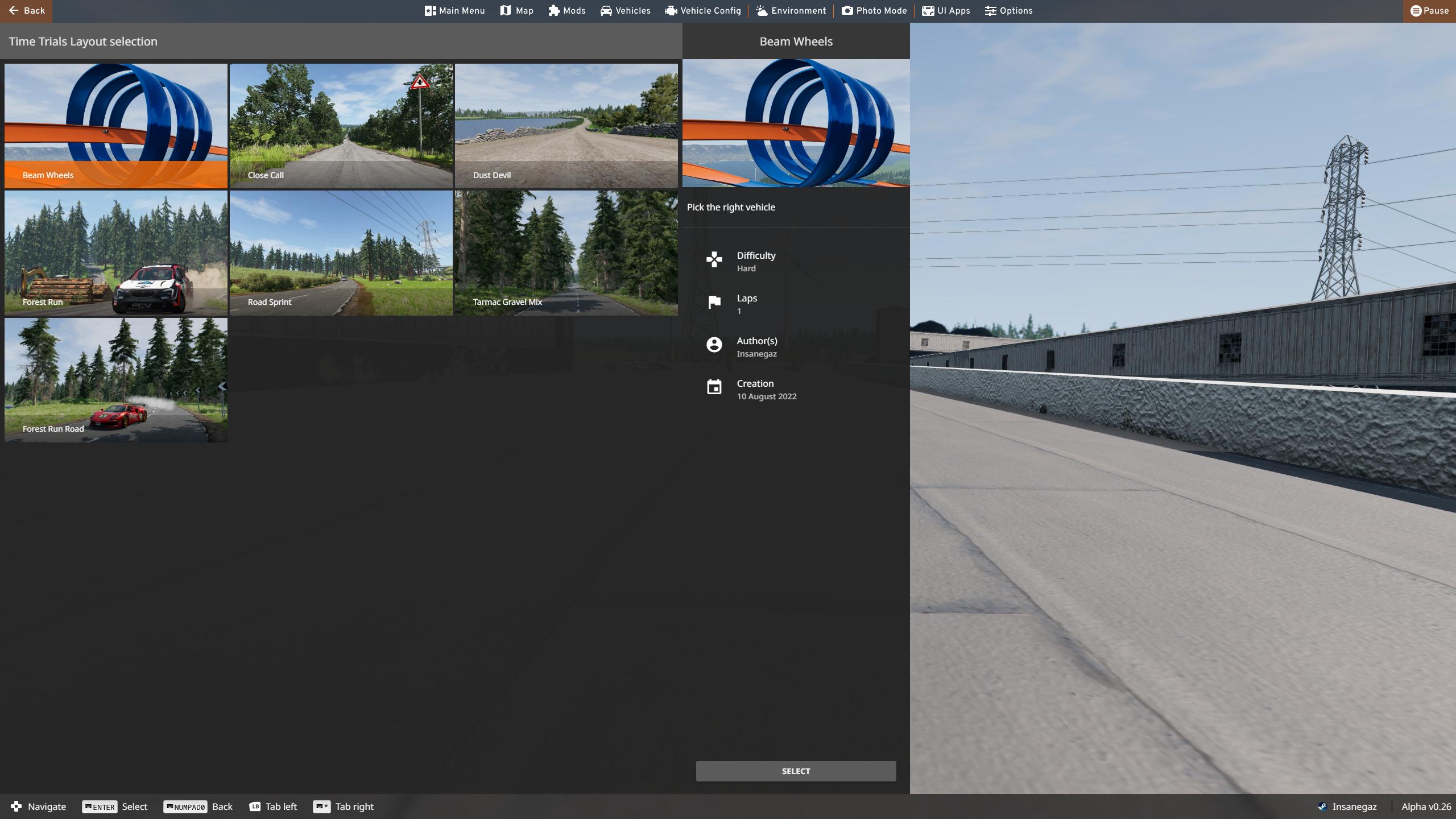The image size is (1456, 819).
Task: Click the Mods puzzle icon
Action: pos(554,11)
